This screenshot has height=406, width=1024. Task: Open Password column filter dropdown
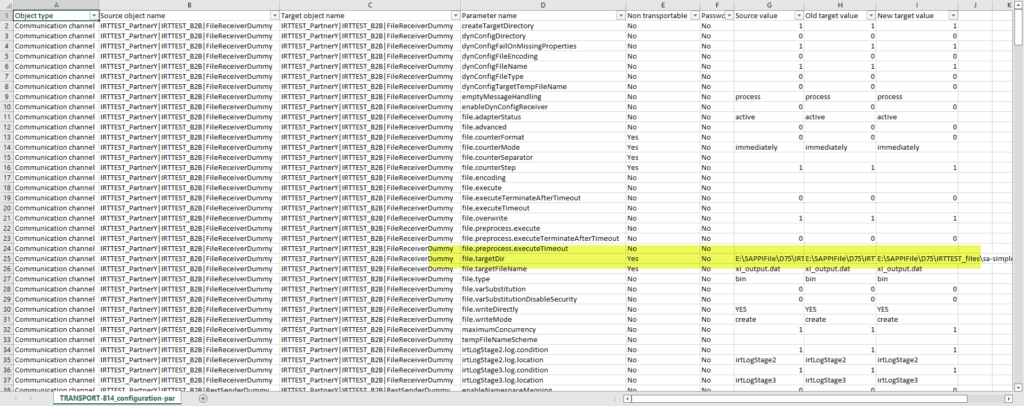729,15
